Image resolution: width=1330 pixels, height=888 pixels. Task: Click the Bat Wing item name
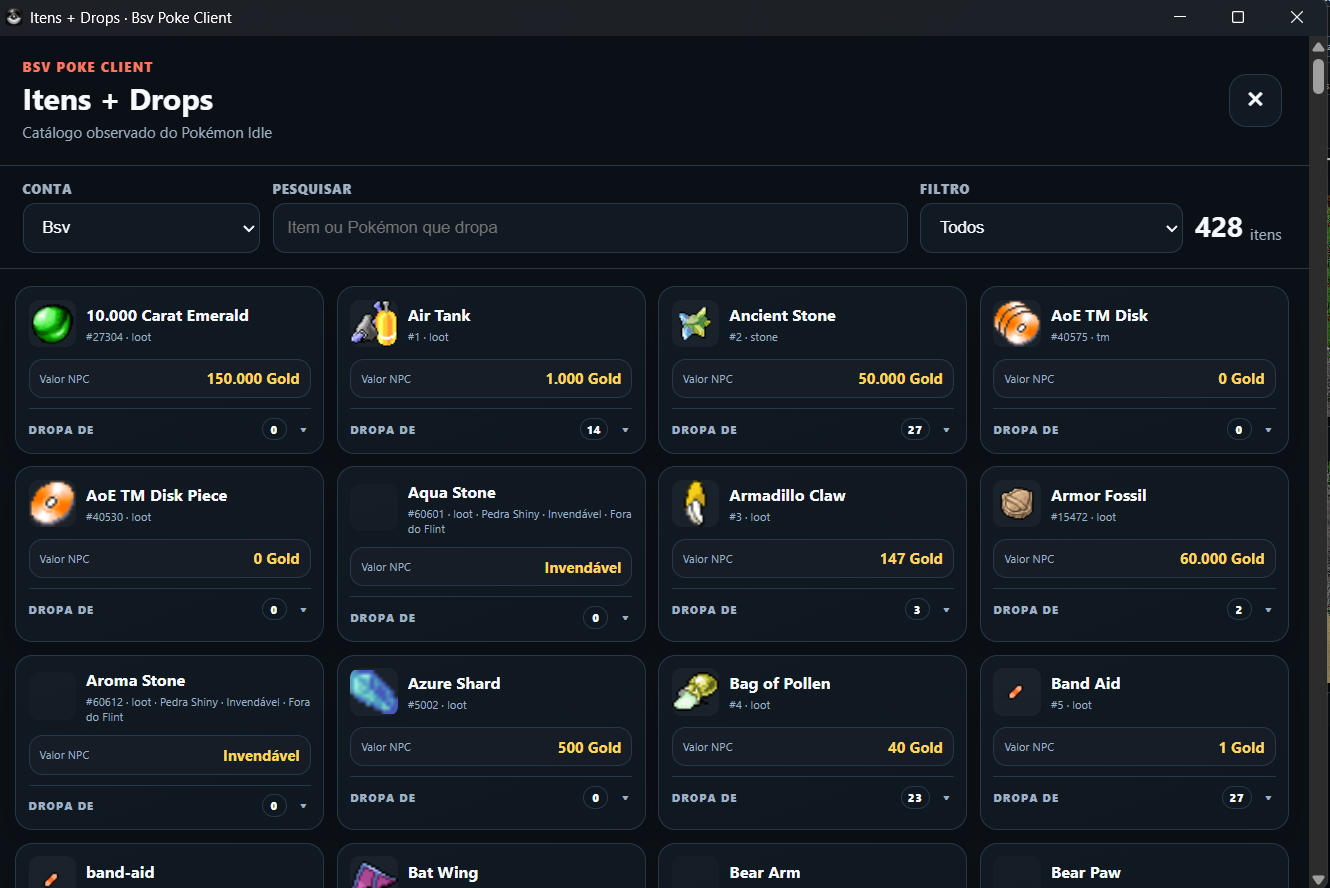[443, 873]
